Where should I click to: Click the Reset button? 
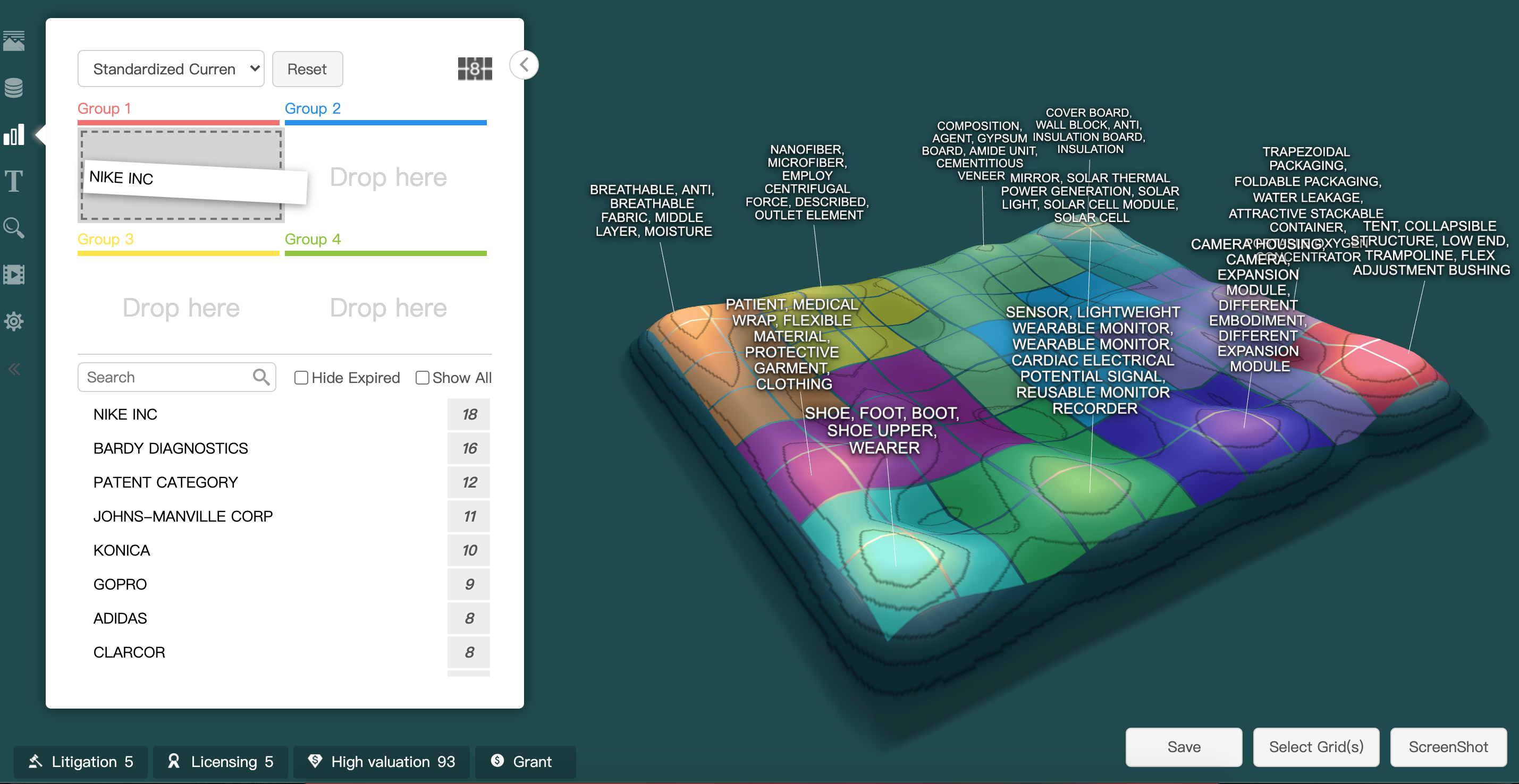(x=306, y=68)
